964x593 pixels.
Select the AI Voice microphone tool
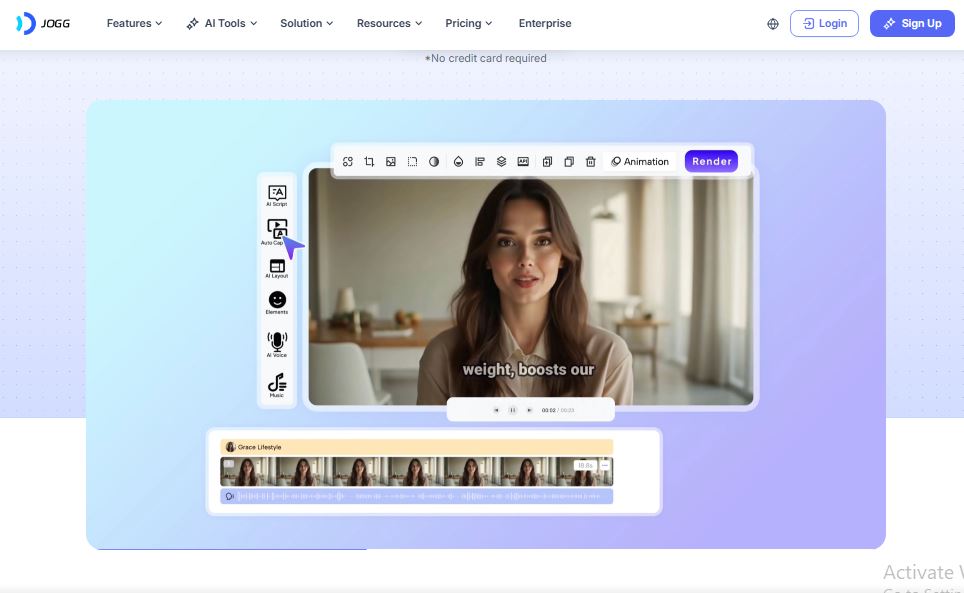(277, 343)
